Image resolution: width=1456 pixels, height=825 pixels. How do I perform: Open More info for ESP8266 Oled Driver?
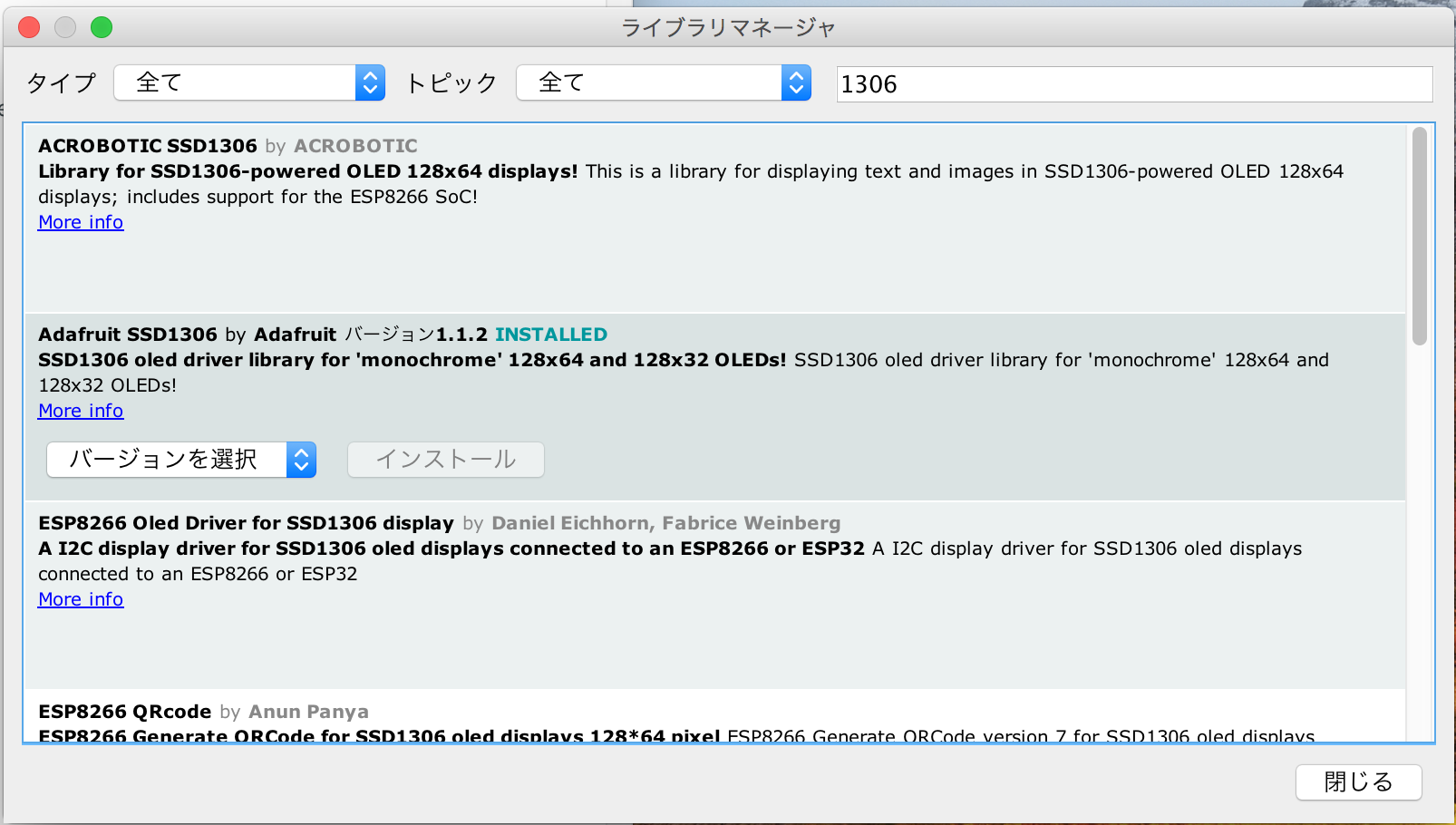coord(80,598)
